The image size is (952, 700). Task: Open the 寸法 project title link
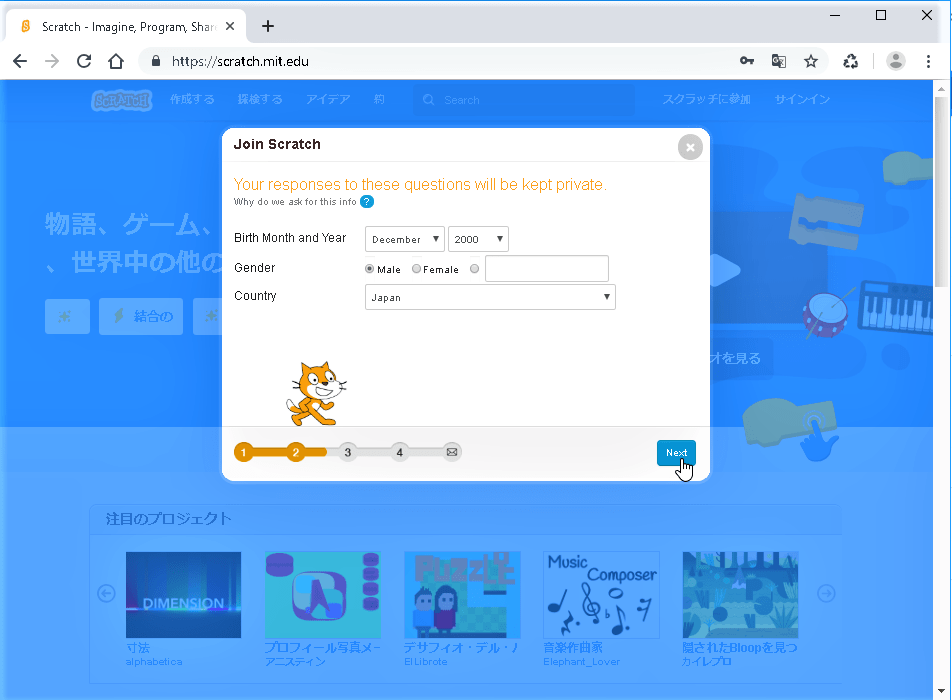(138, 648)
